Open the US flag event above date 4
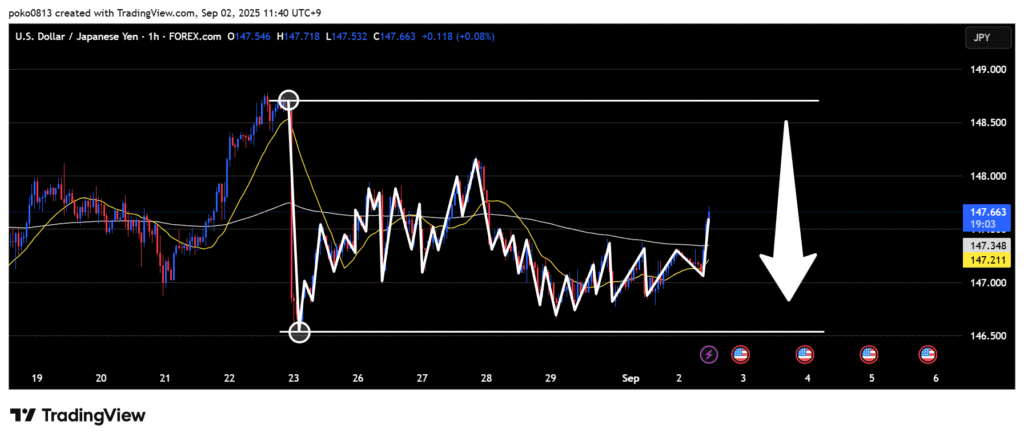The image size is (1024, 441). pyautogui.click(x=805, y=354)
